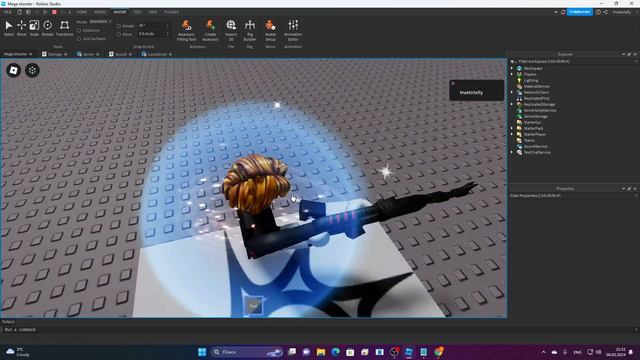Activate the Transform tool
The height and width of the screenshot is (360, 640).
(64, 28)
